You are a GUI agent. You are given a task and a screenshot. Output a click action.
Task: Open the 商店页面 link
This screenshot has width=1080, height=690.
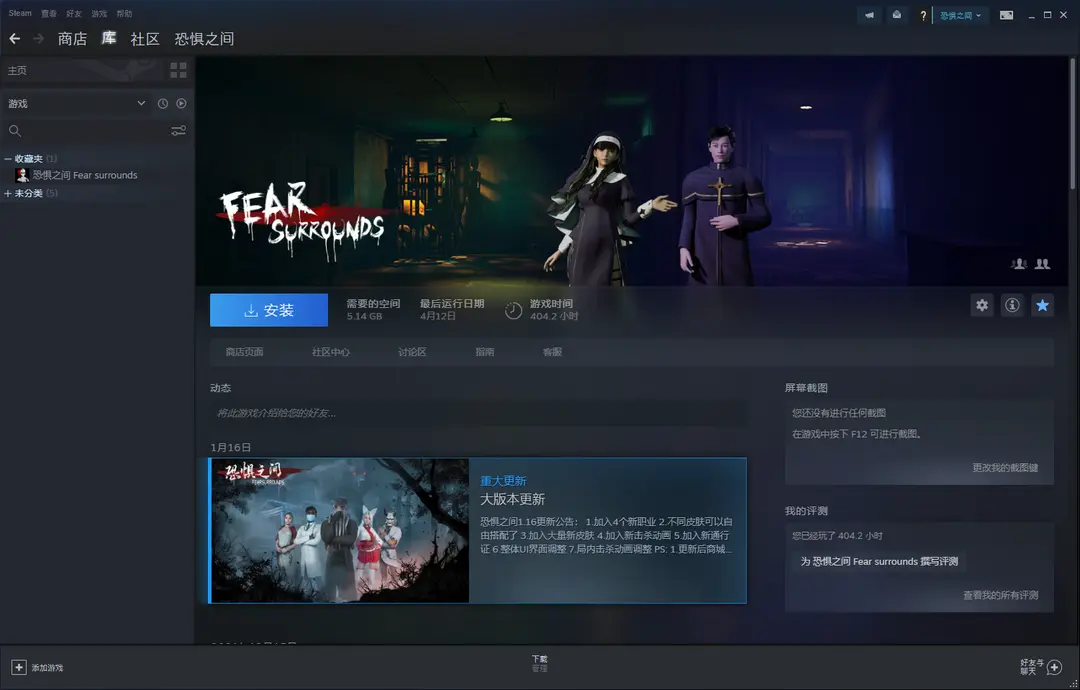pos(245,352)
